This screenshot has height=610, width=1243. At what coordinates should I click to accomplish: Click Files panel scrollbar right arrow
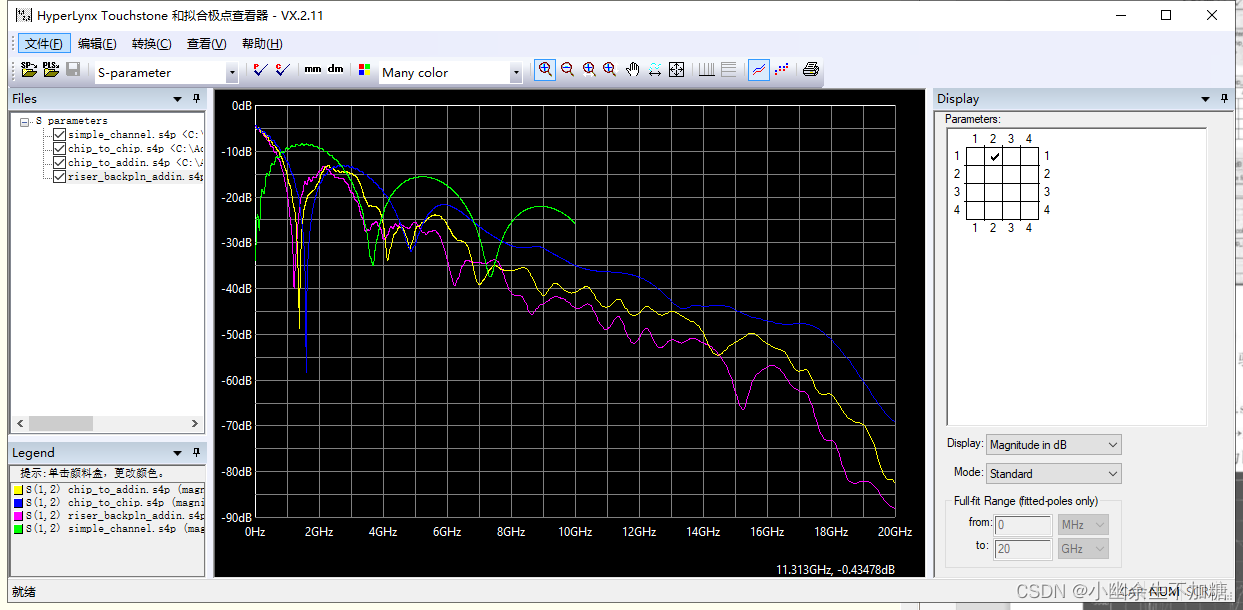pos(196,423)
